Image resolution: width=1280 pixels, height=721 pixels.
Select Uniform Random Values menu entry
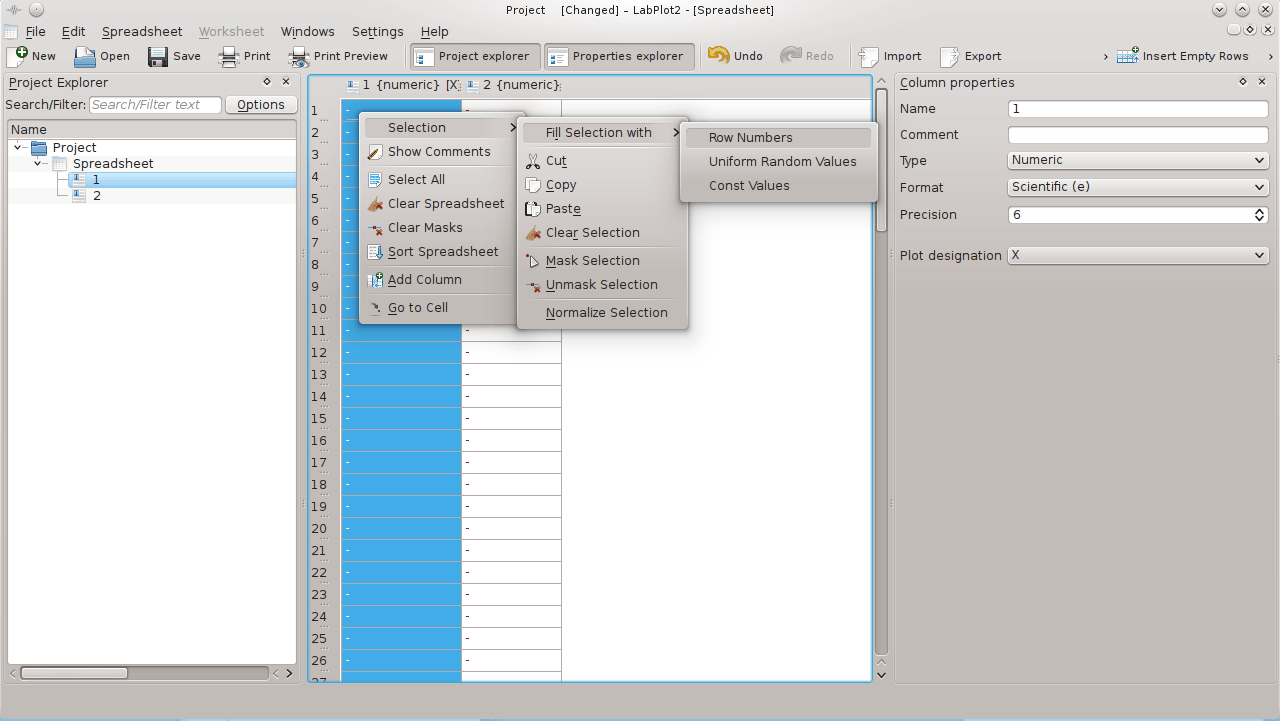[782, 162]
